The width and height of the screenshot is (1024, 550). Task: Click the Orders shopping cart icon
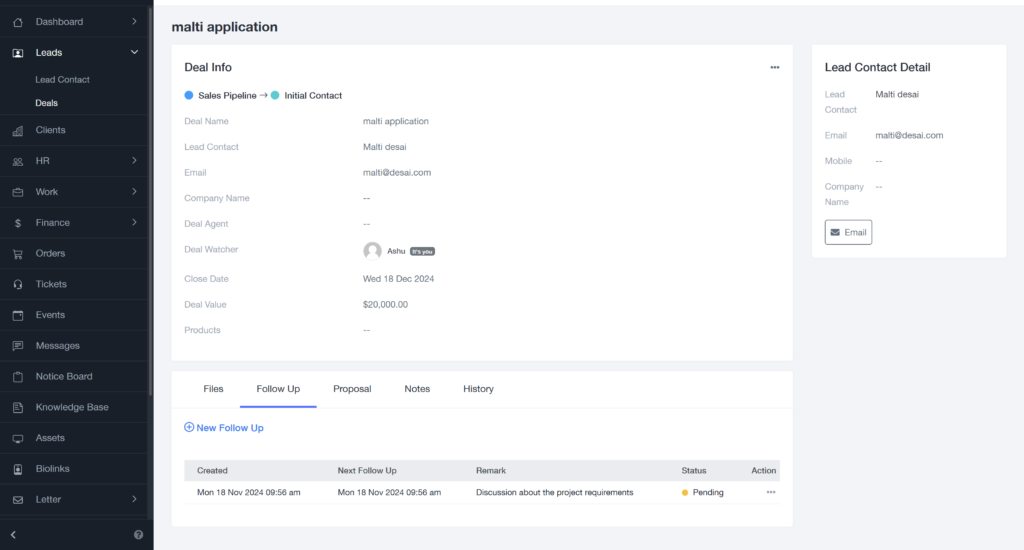(18, 254)
